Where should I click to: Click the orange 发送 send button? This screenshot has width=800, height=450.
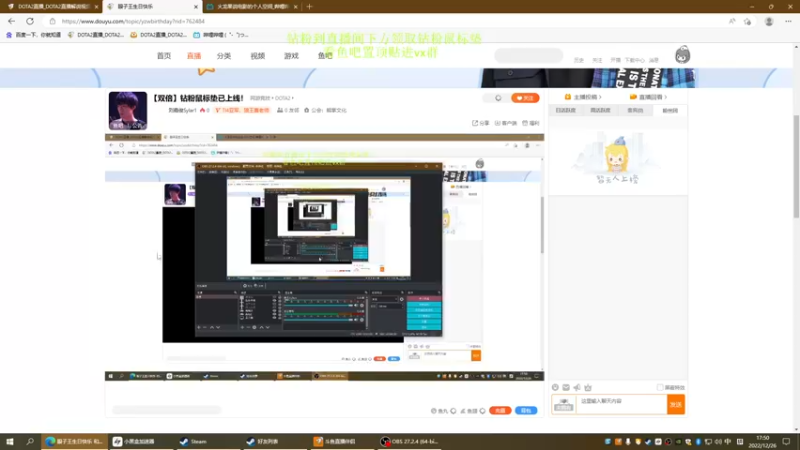click(676, 405)
